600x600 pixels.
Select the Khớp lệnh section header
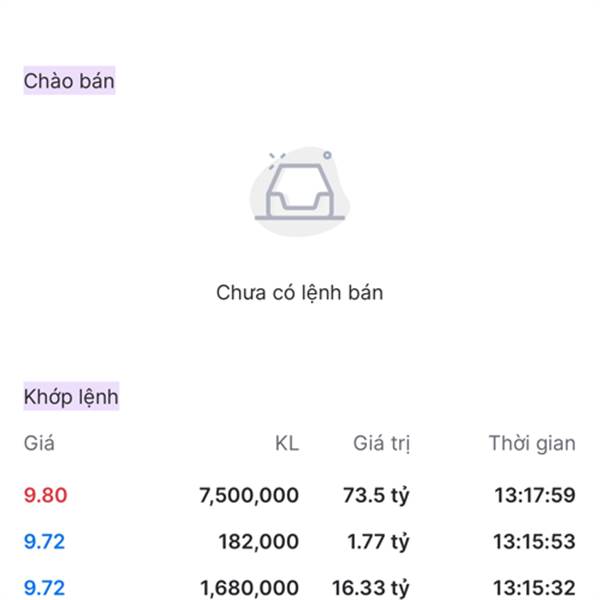coord(71,396)
